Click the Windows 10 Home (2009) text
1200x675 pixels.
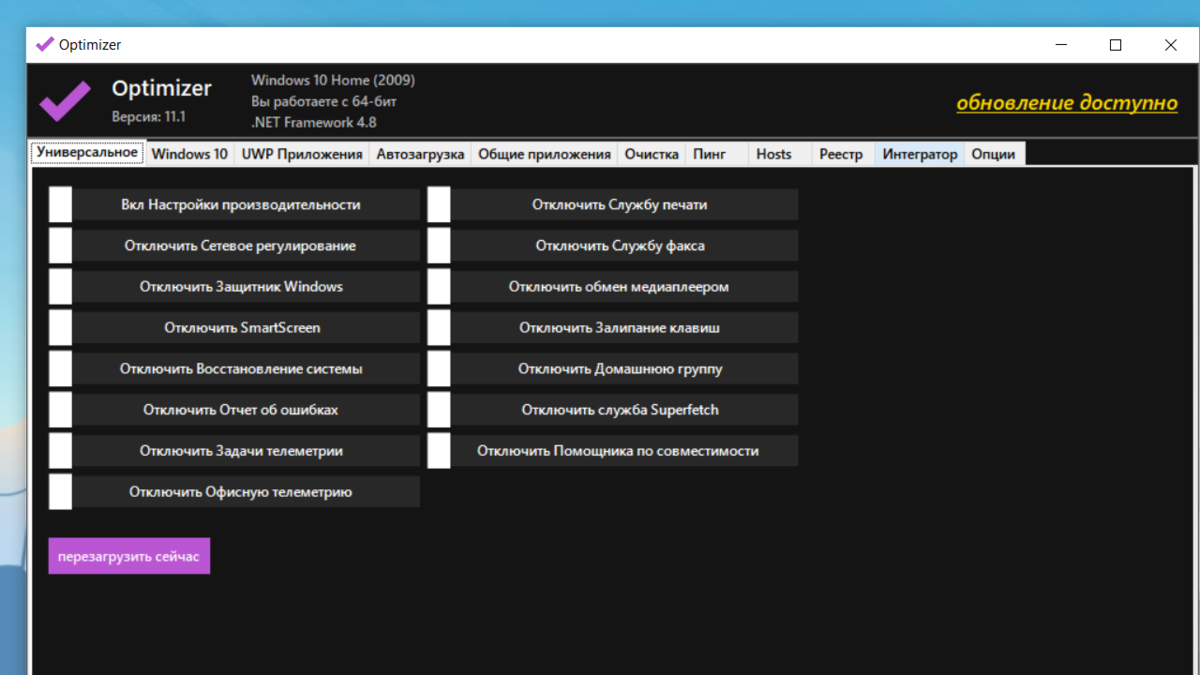click(333, 80)
